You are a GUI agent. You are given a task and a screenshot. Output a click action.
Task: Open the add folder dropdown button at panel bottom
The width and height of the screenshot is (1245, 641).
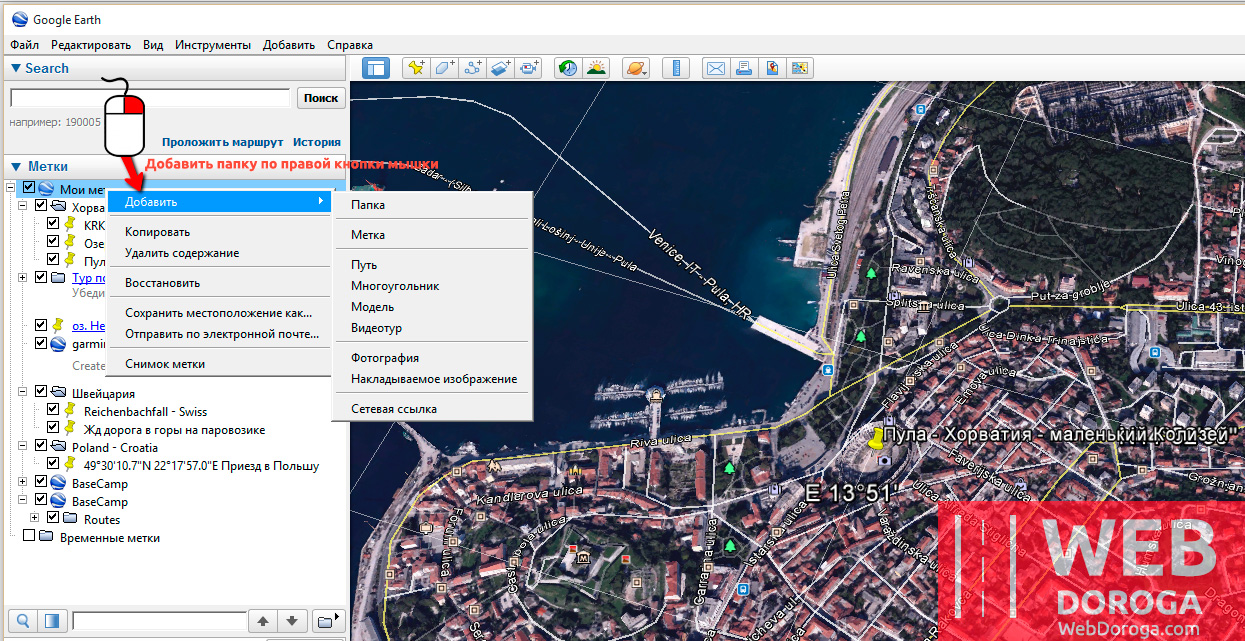pos(327,620)
